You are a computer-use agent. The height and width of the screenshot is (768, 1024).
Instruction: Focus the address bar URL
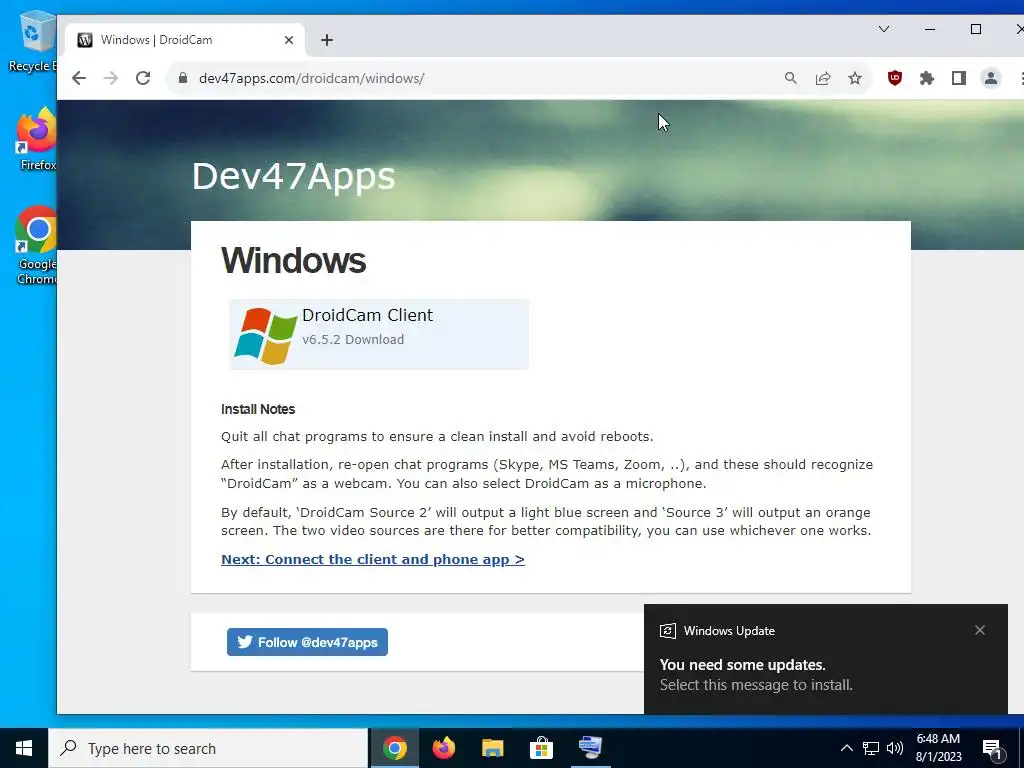pos(312,78)
